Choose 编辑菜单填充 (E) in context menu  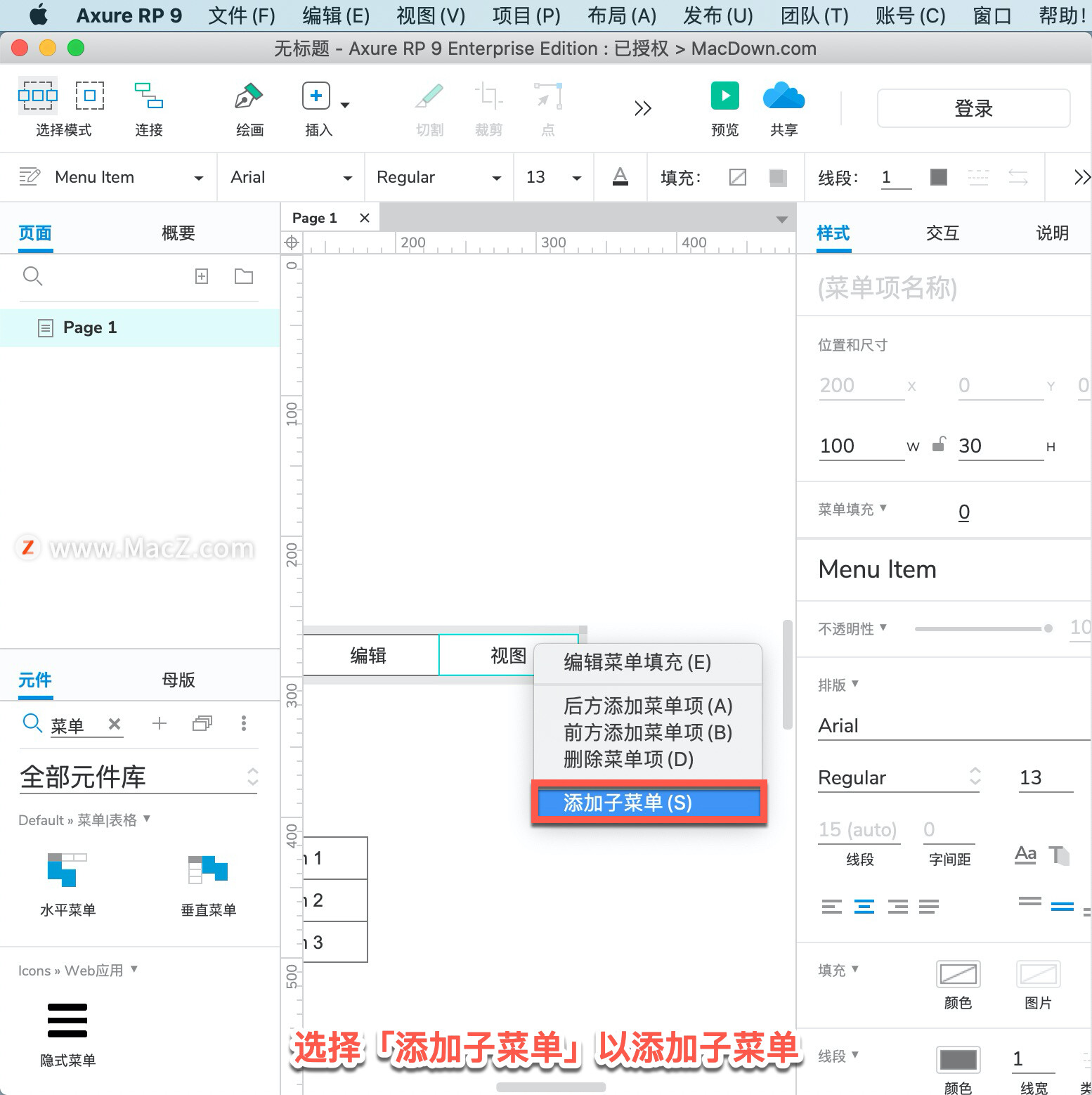click(637, 662)
